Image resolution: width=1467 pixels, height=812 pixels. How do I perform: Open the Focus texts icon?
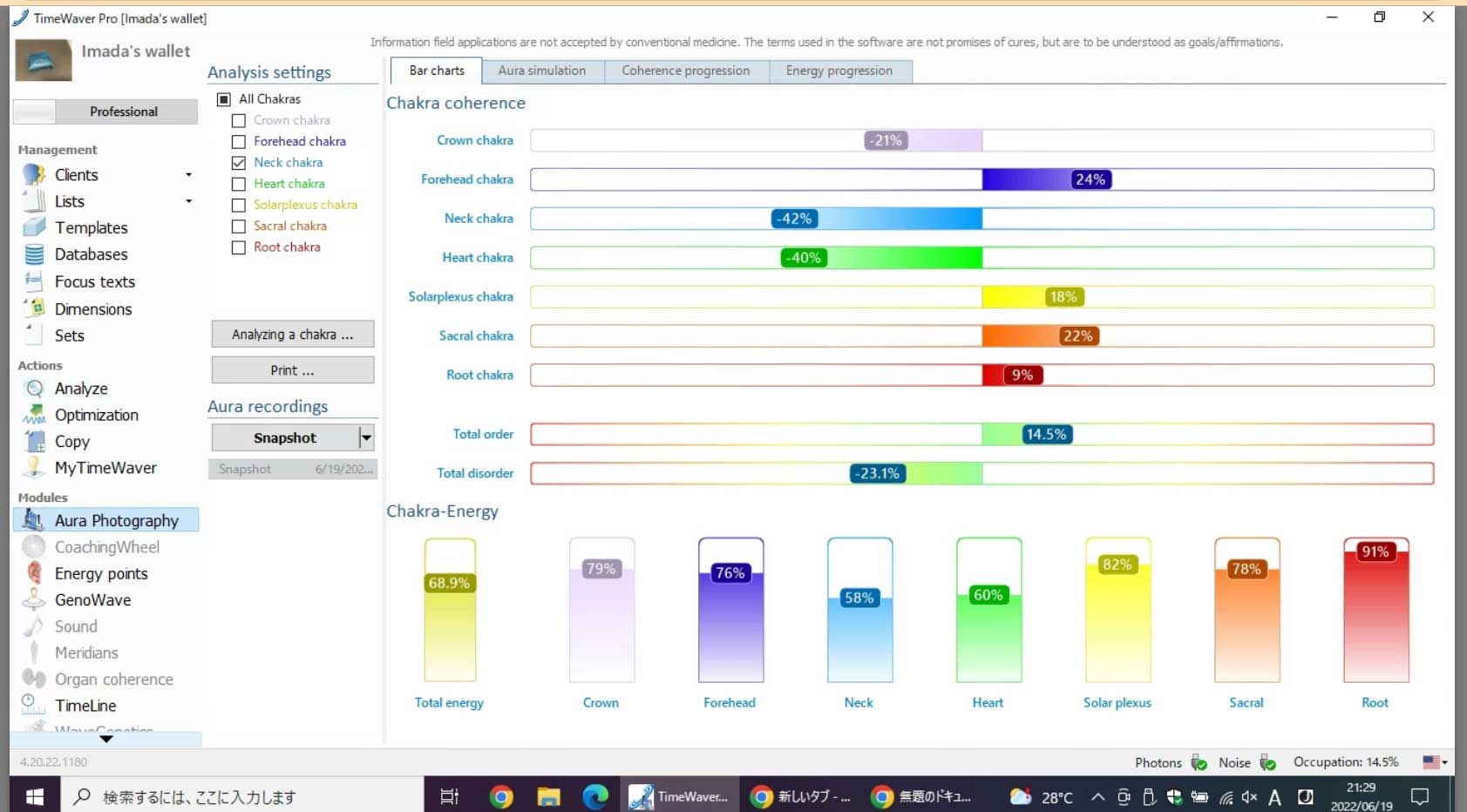pos(34,281)
